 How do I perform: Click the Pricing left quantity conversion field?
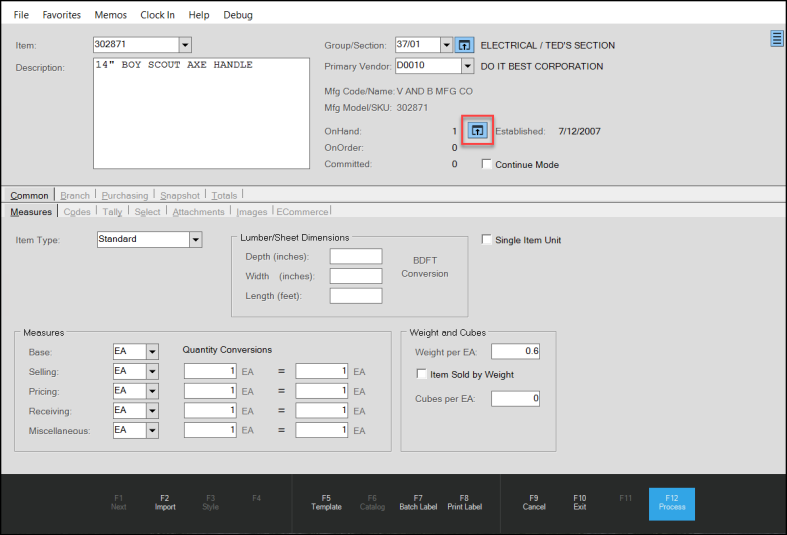point(210,391)
